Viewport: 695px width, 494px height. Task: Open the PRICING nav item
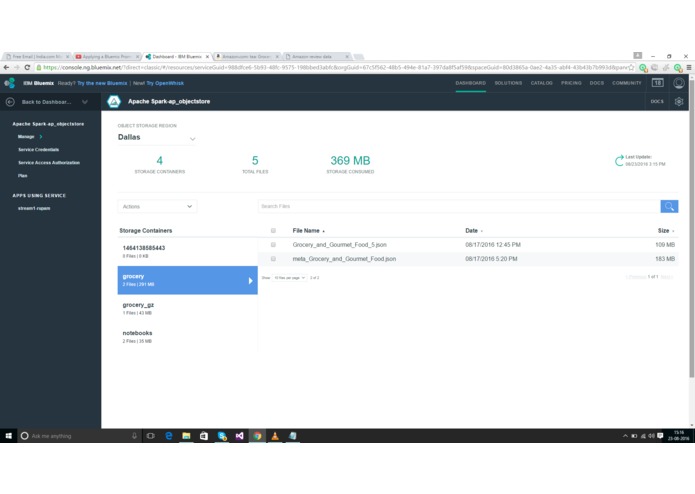click(x=571, y=83)
